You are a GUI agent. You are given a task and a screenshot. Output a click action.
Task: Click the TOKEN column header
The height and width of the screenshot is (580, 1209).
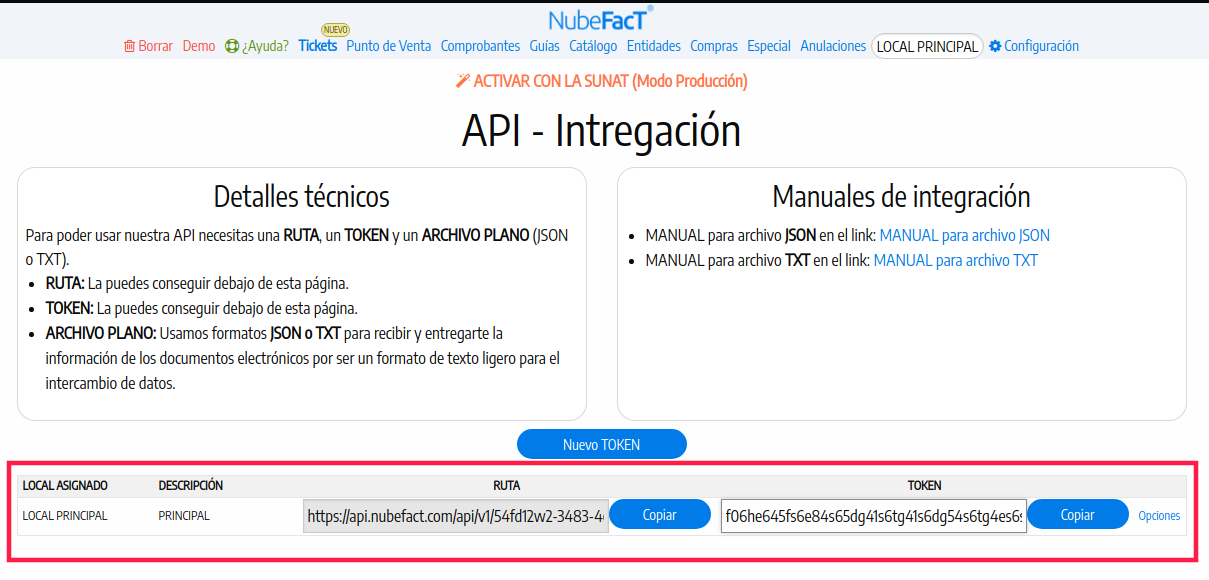click(x=924, y=486)
